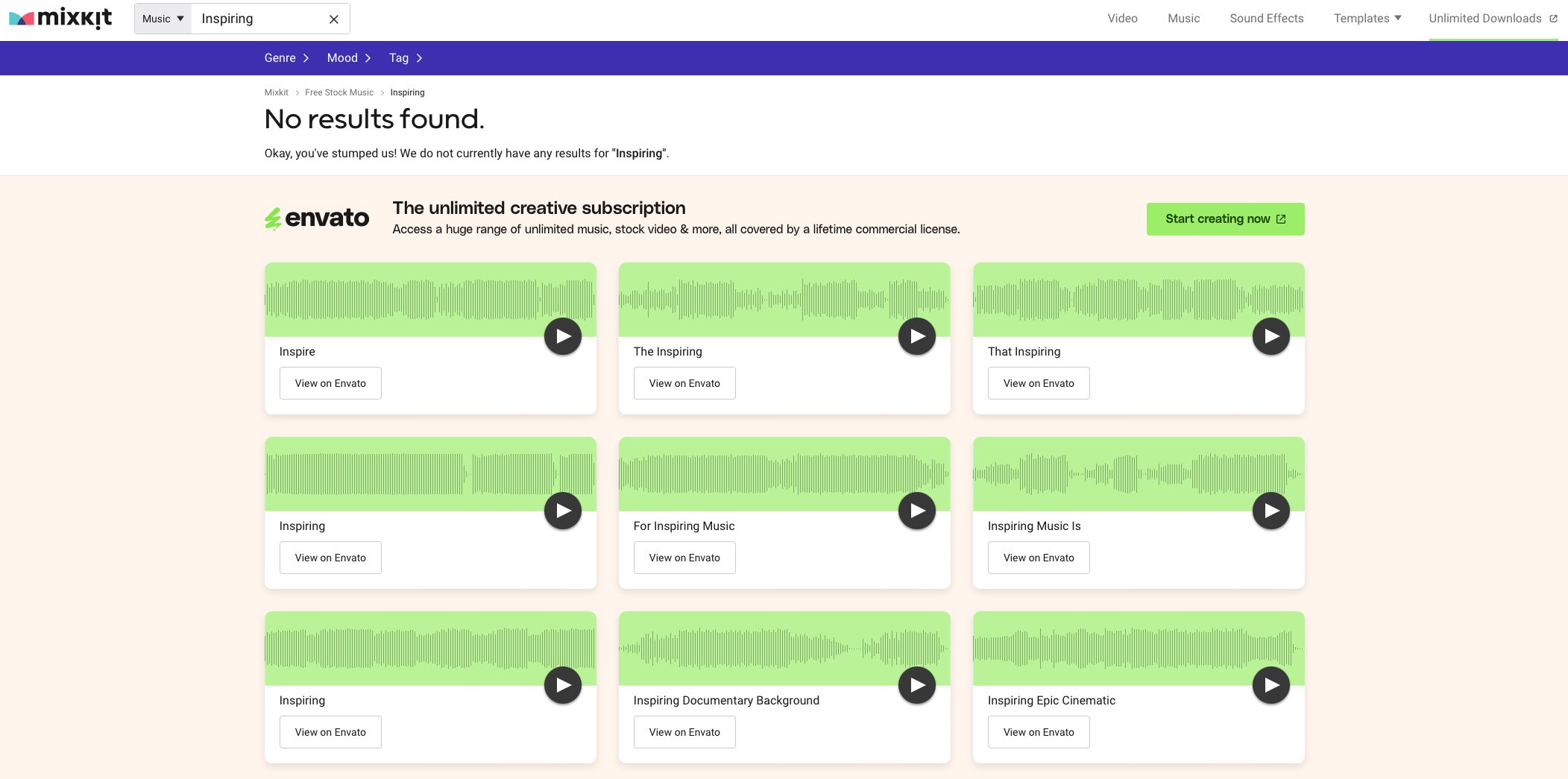This screenshot has height=779, width=1568.
Task: Click Inspiring Documentary Background title
Action: pos(726,701)
